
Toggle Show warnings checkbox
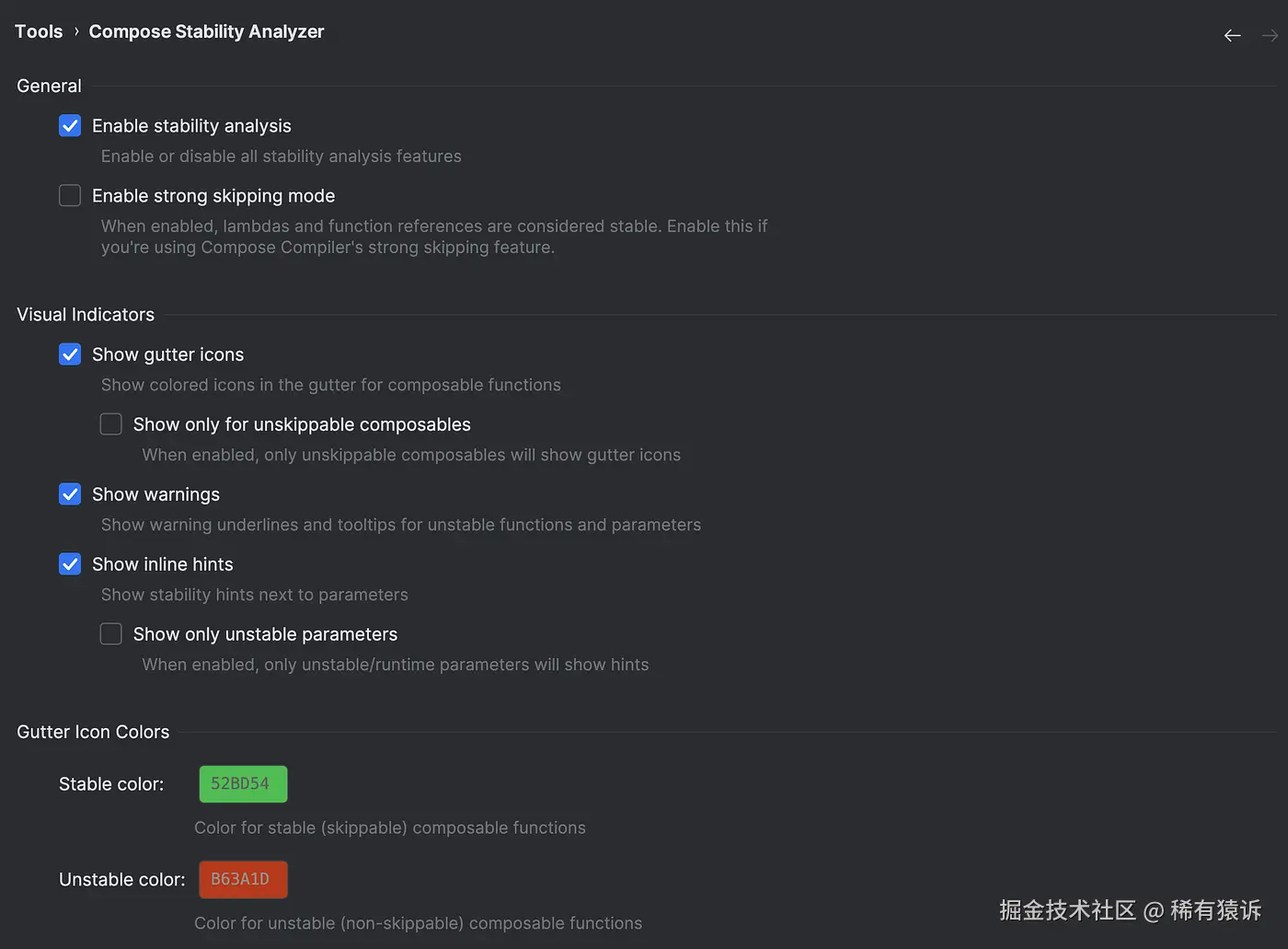tap(70, 494)
